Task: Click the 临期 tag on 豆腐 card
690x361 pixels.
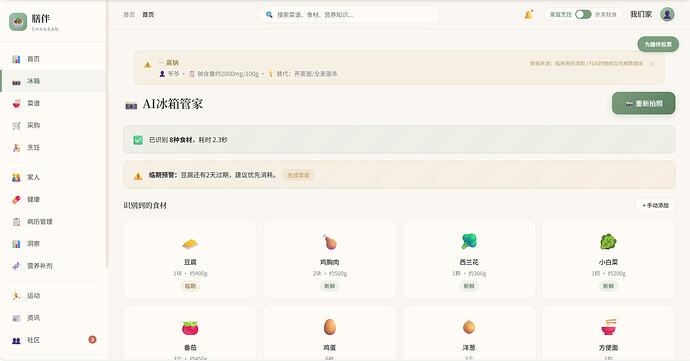Action: [x=190, y=286]
